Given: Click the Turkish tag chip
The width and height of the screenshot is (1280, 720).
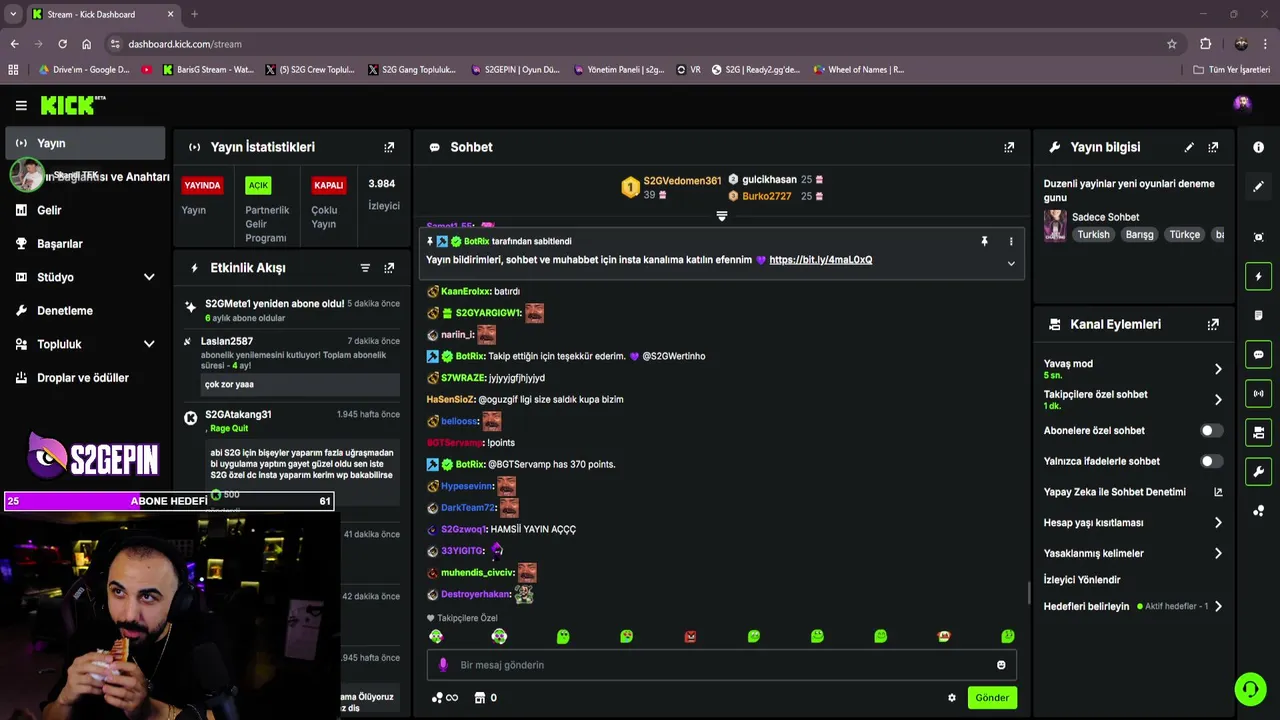Looking at the screenshot, I should tap(1093, 235).
